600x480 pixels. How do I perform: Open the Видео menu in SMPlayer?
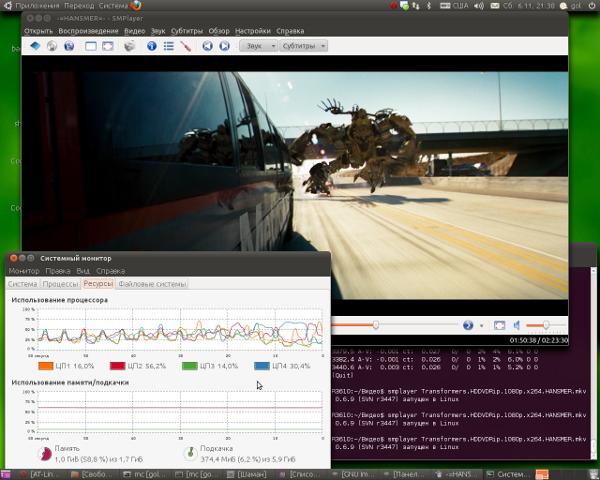point(135,31)
